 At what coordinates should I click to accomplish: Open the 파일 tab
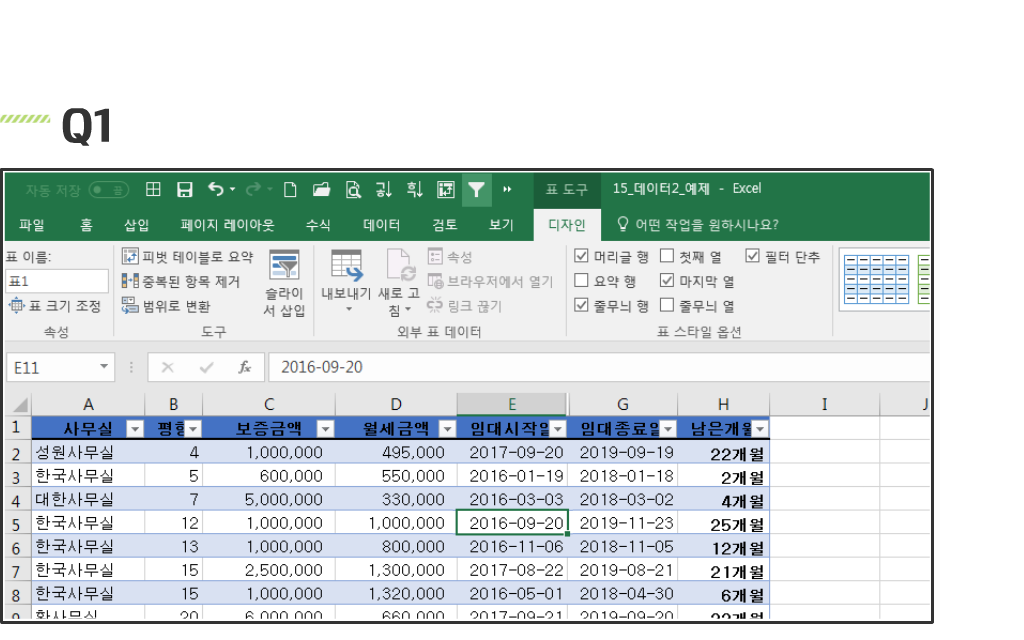tap(32, 225)
